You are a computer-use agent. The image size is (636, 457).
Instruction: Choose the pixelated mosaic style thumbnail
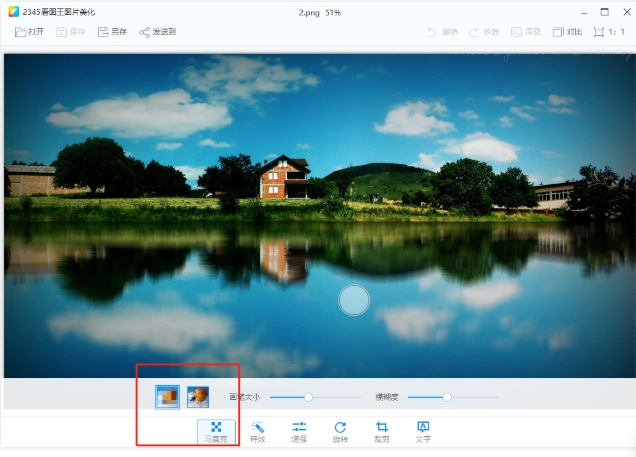point(168,397)
